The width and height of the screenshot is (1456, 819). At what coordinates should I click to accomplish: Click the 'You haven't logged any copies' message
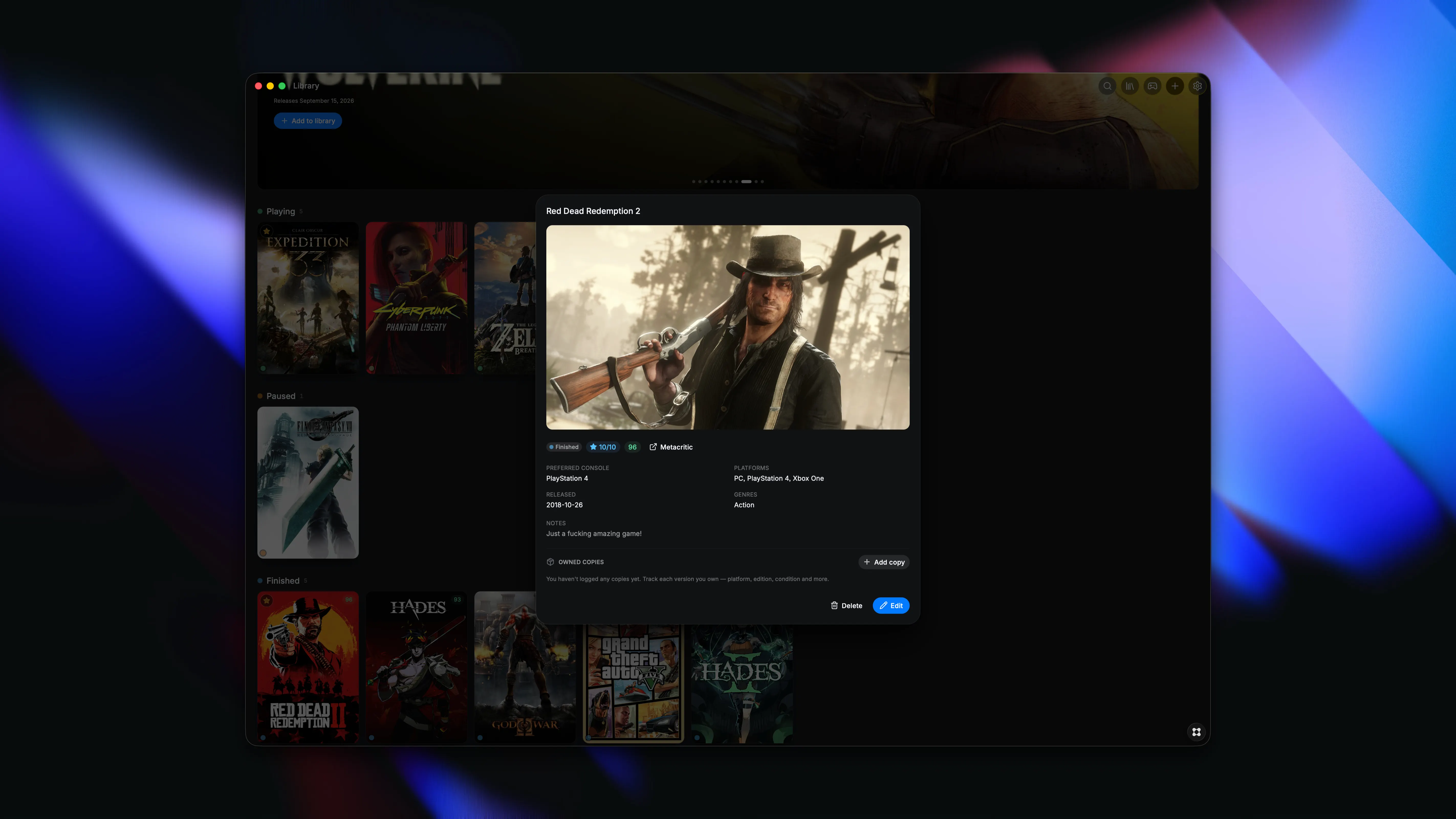click(687, 579)
